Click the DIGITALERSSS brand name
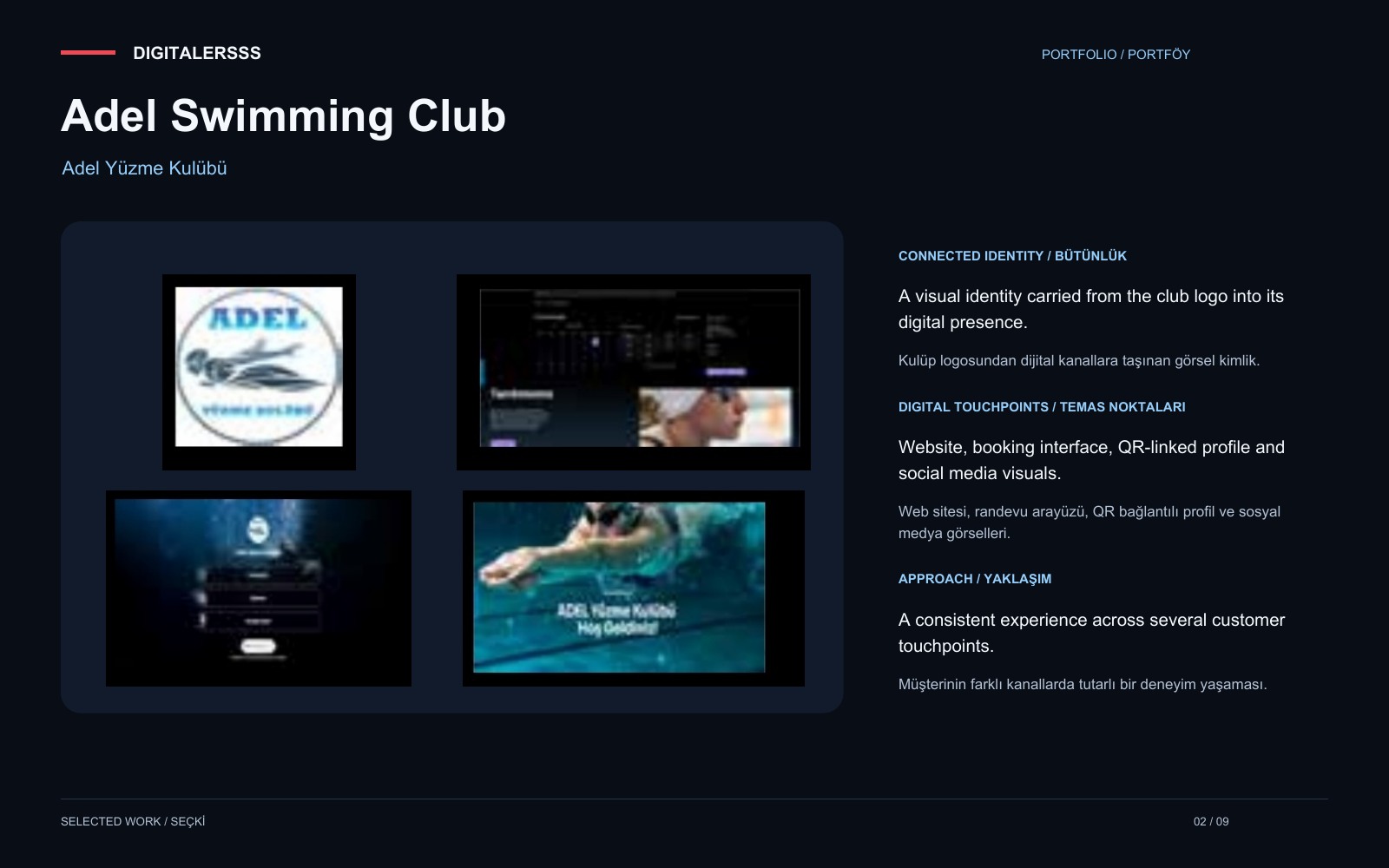 tap(197, 53)
